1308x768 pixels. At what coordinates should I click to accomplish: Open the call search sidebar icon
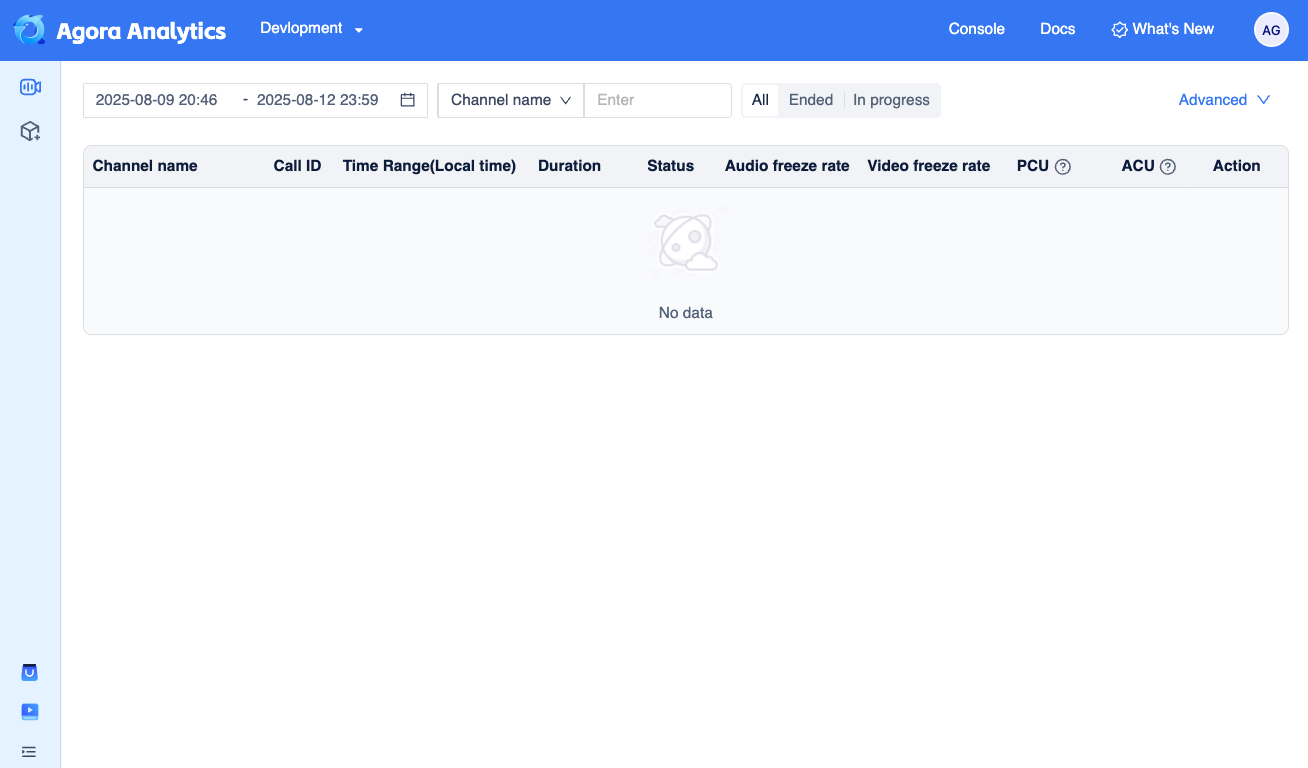[x=30, y=87]
